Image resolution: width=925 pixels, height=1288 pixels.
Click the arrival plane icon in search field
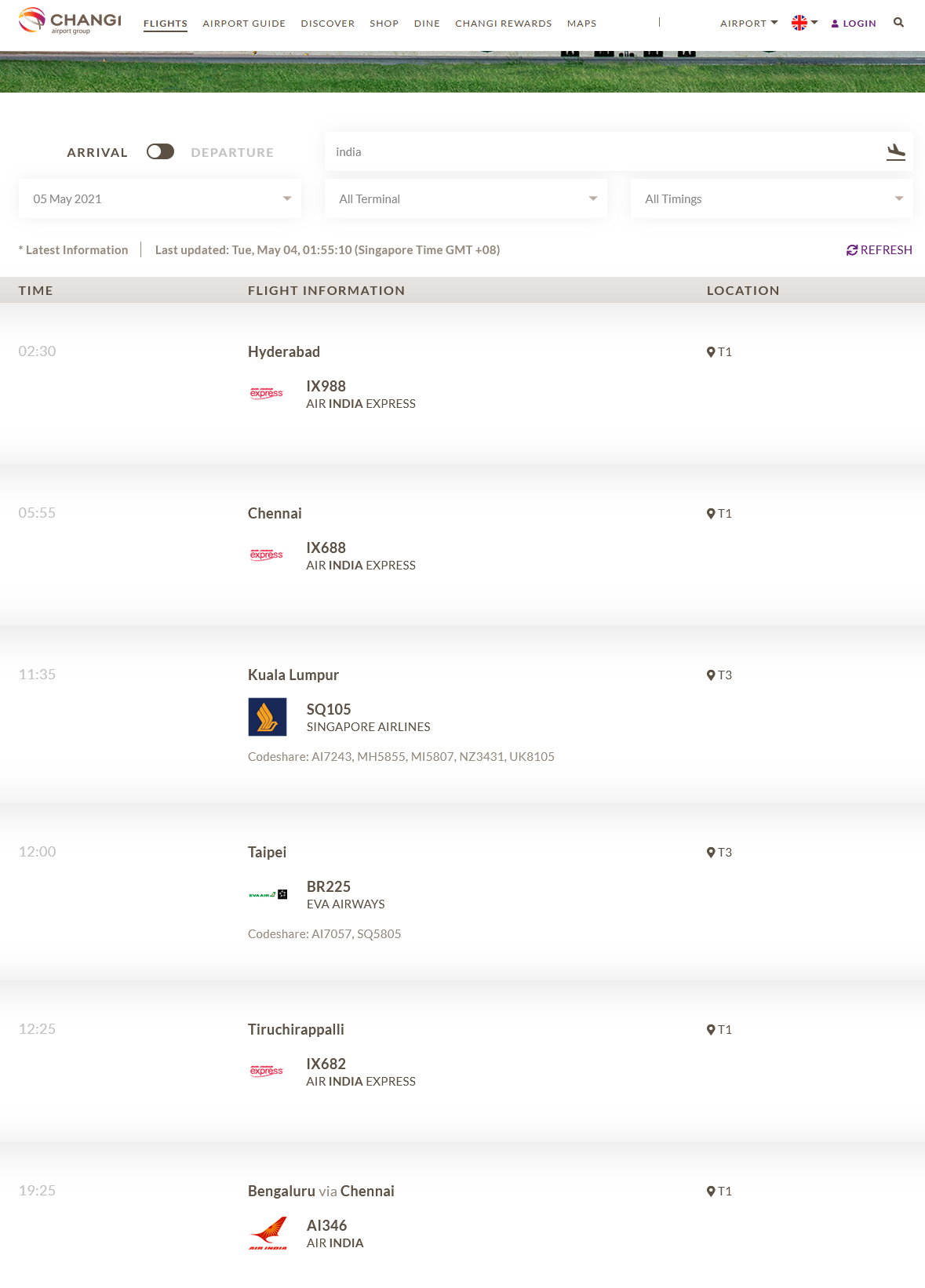pyautogui.click(x=895, y=152)
